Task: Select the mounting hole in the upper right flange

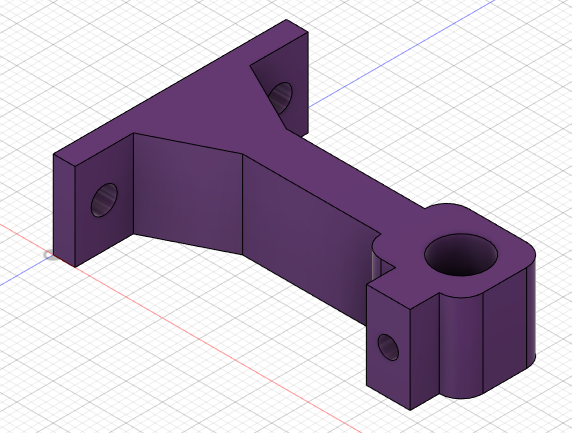Action: tap(281, 97)
